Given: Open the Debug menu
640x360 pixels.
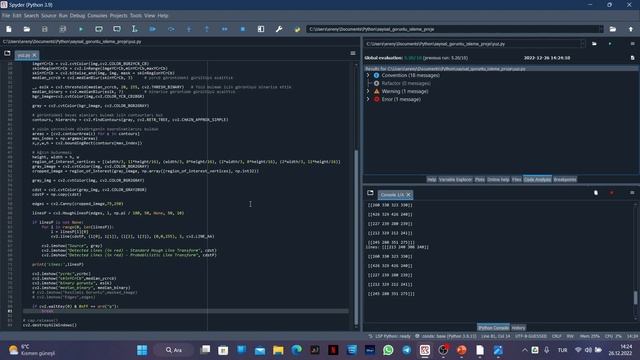Looking at the screenshot, I should [77, 16].
